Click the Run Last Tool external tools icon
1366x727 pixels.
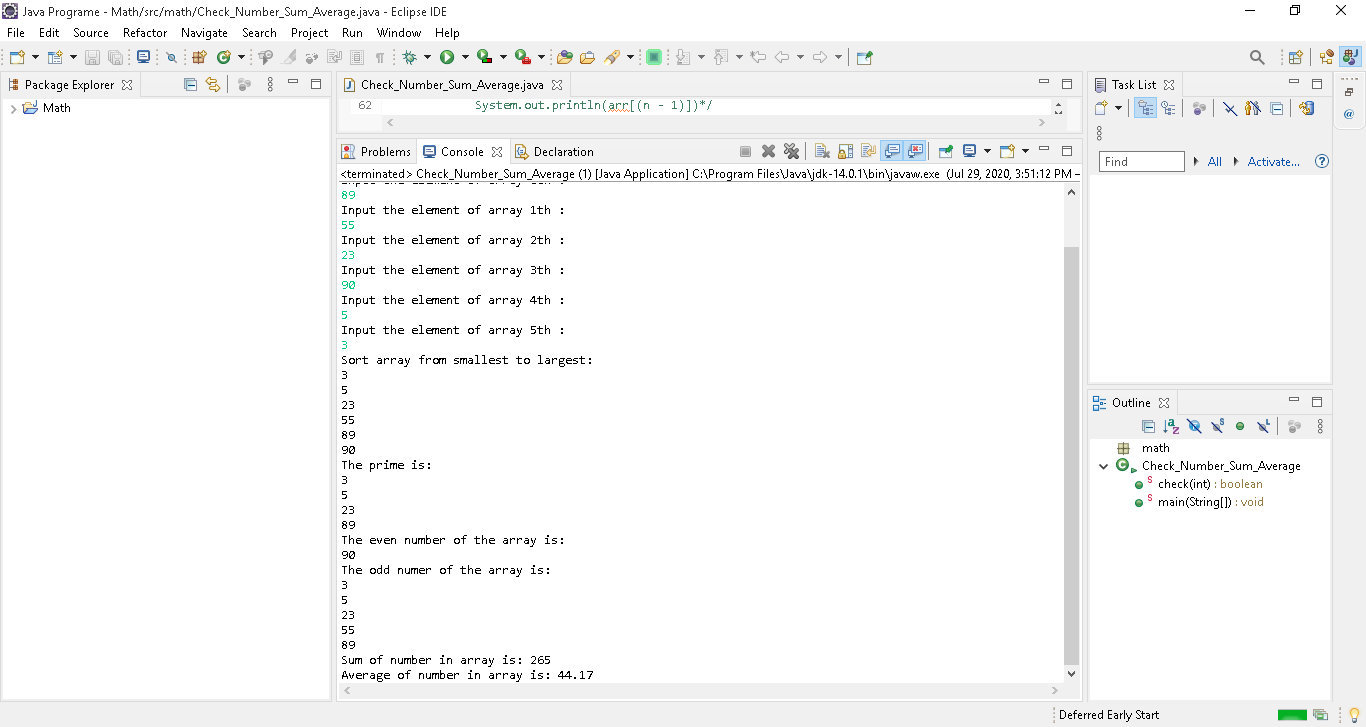tap(523, 57)
